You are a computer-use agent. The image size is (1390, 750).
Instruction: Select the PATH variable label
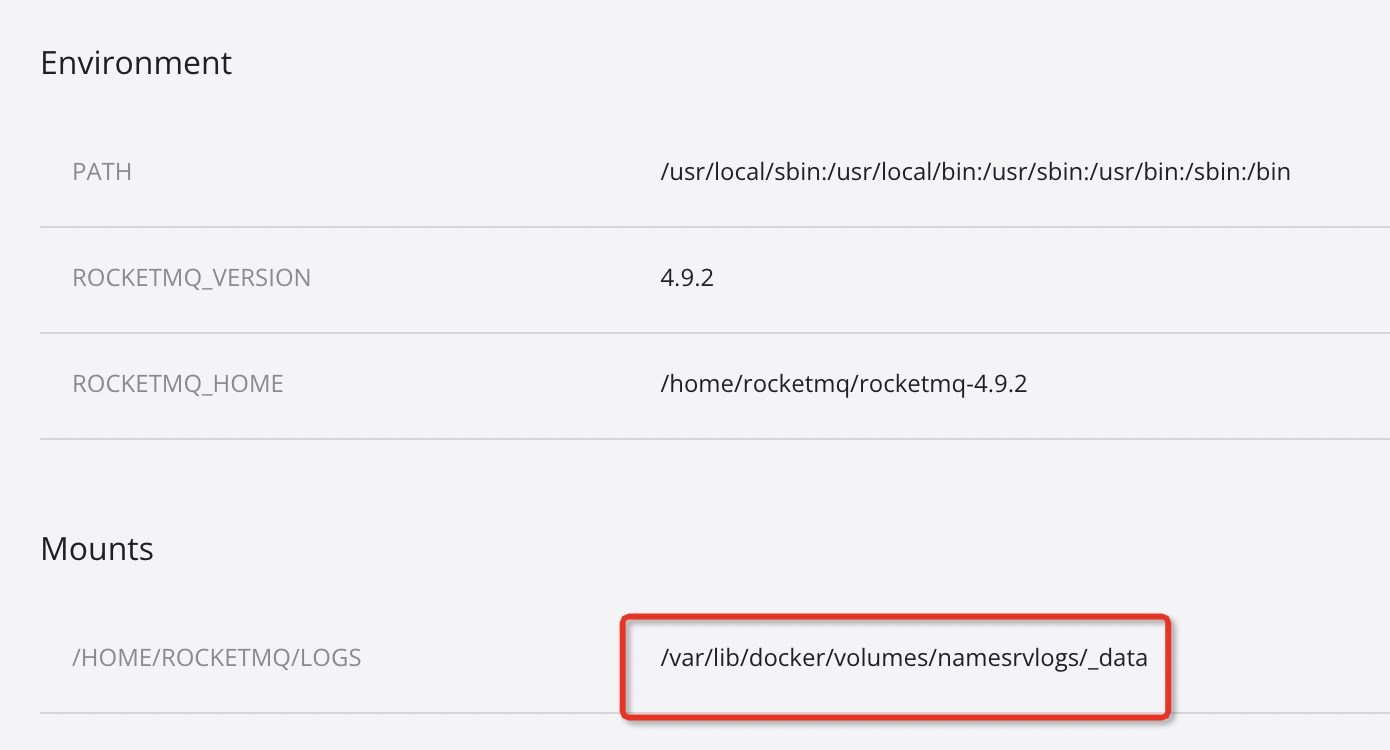click(102, 172)
